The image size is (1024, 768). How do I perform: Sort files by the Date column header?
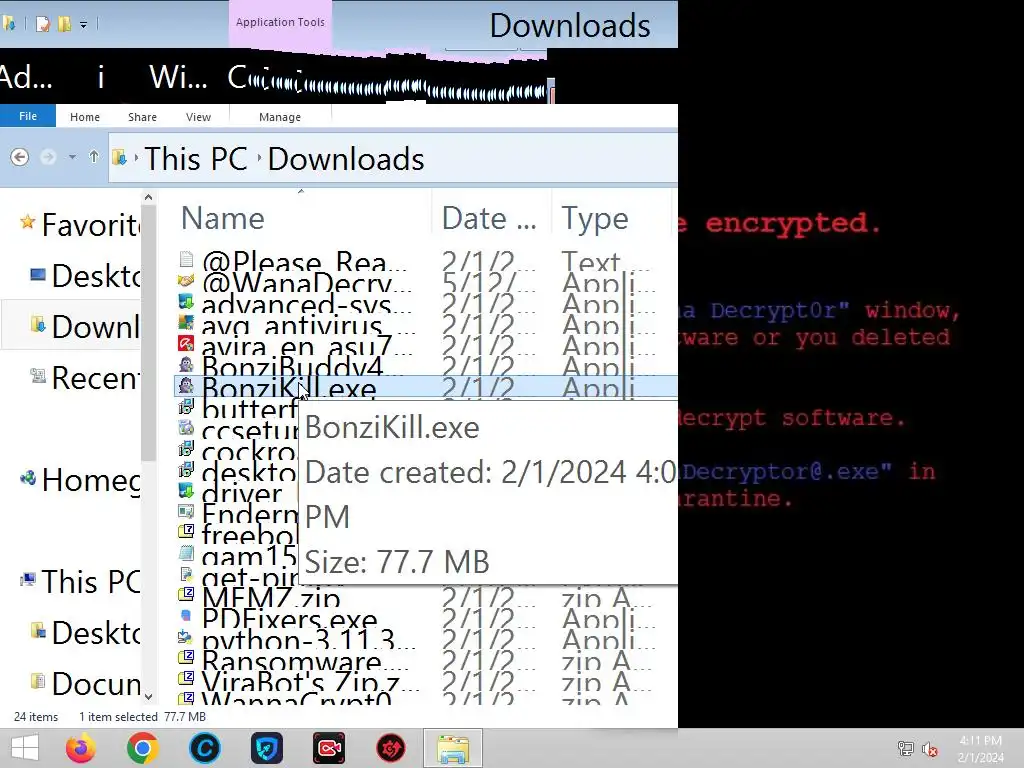pyautogui.click(x=488, y=219)
